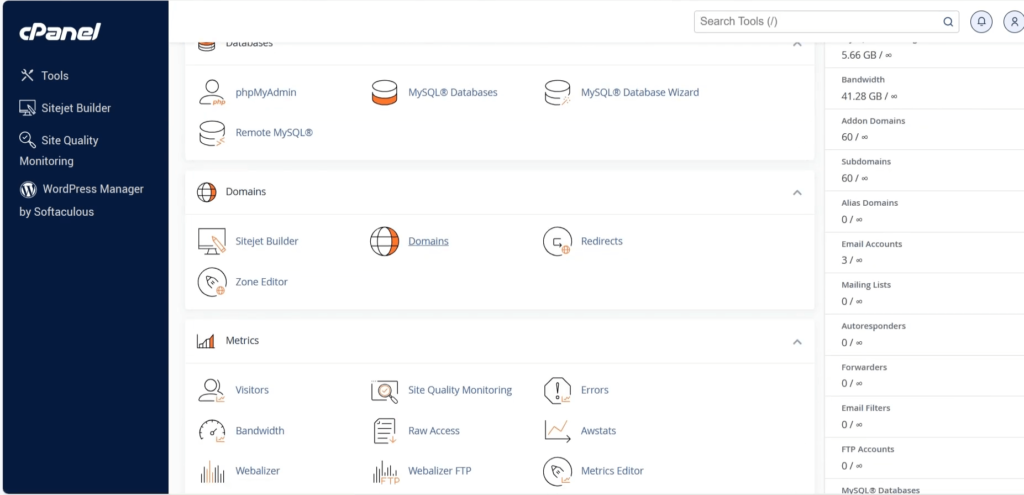Click the Sitejet Builder monitor icon in Domains
This screenshot has height=495, width=1024.
click(212, 242)
